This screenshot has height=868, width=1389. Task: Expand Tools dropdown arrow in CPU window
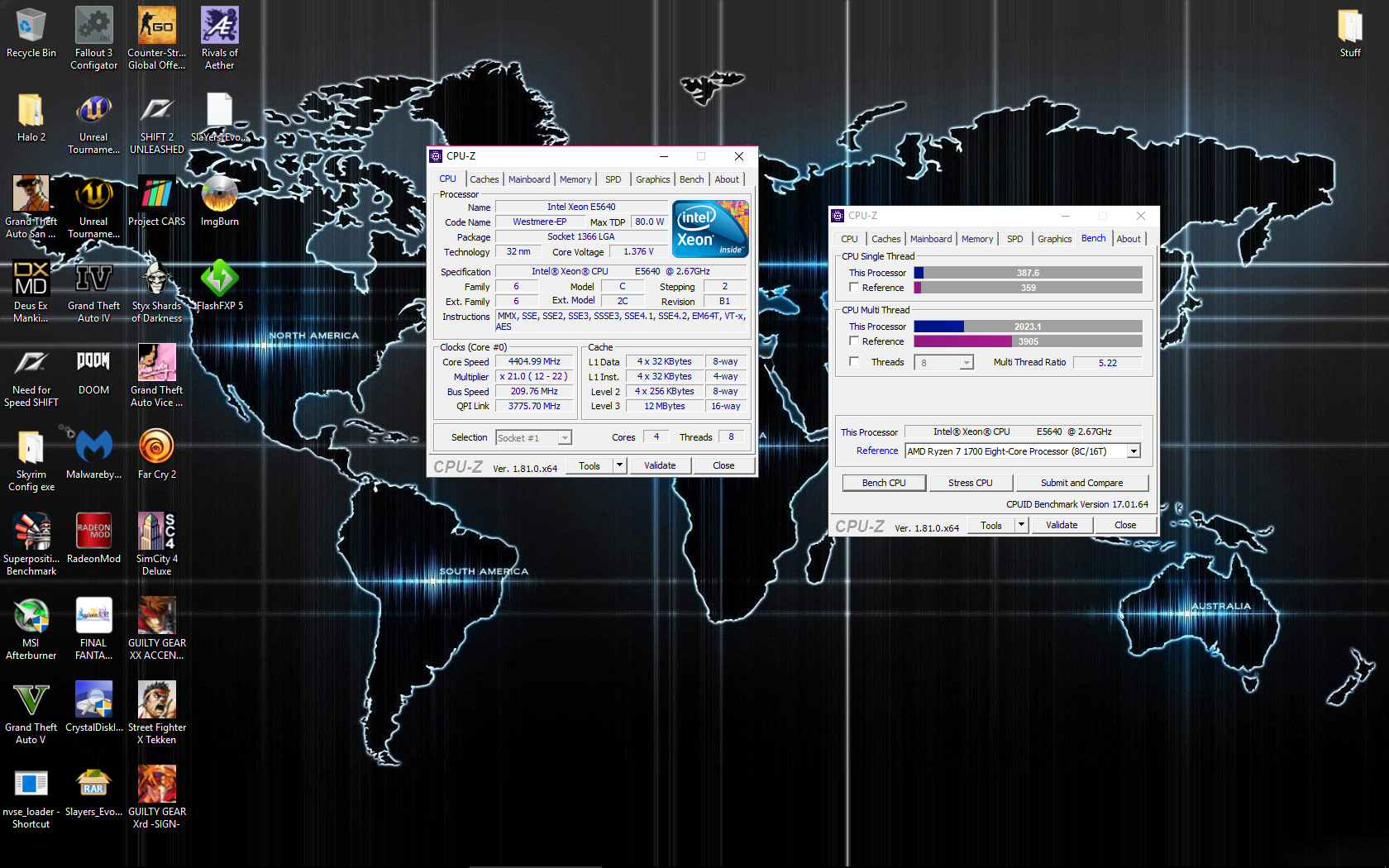click(x=619, y=465)
